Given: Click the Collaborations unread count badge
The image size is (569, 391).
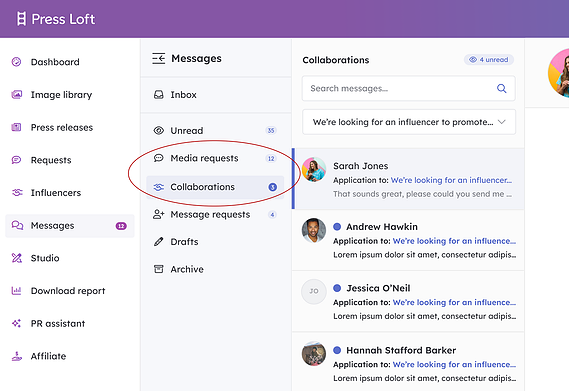Looking at the screenshot, I should pos(273,187).
